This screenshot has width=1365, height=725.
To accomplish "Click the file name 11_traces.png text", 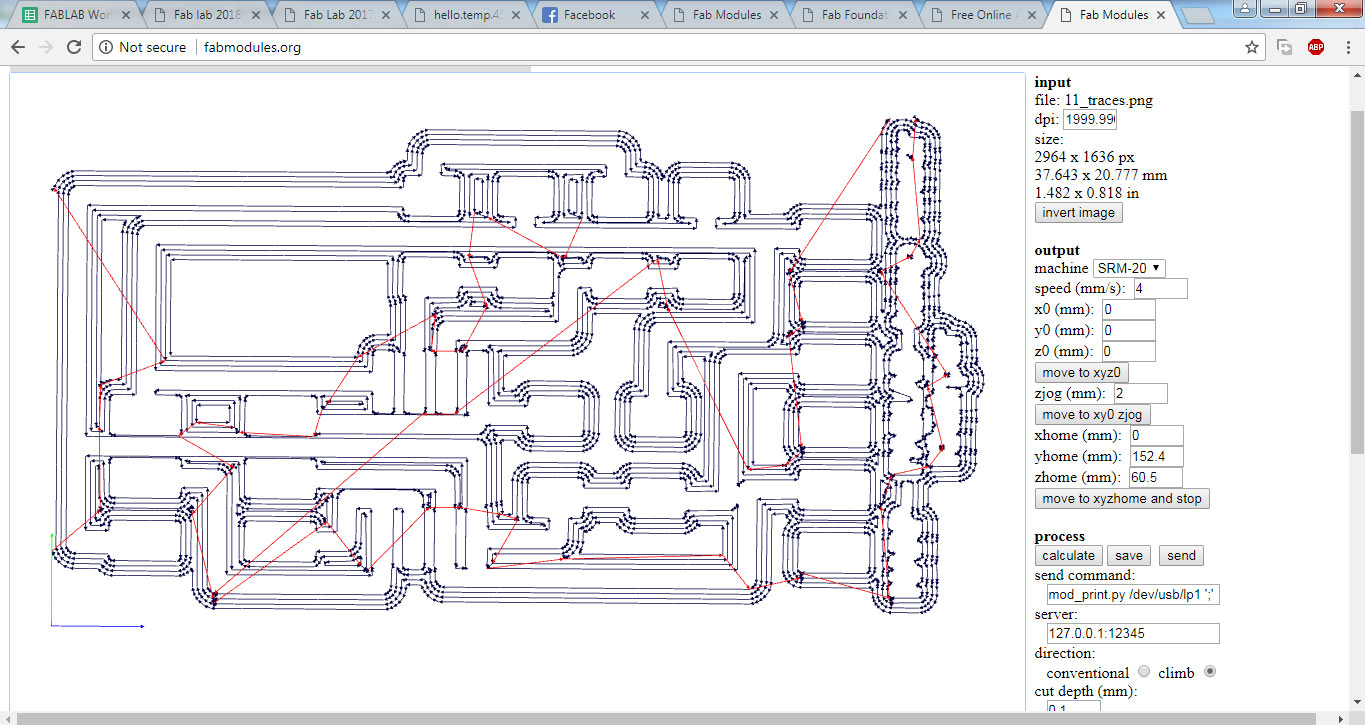I will [1108, 100].
